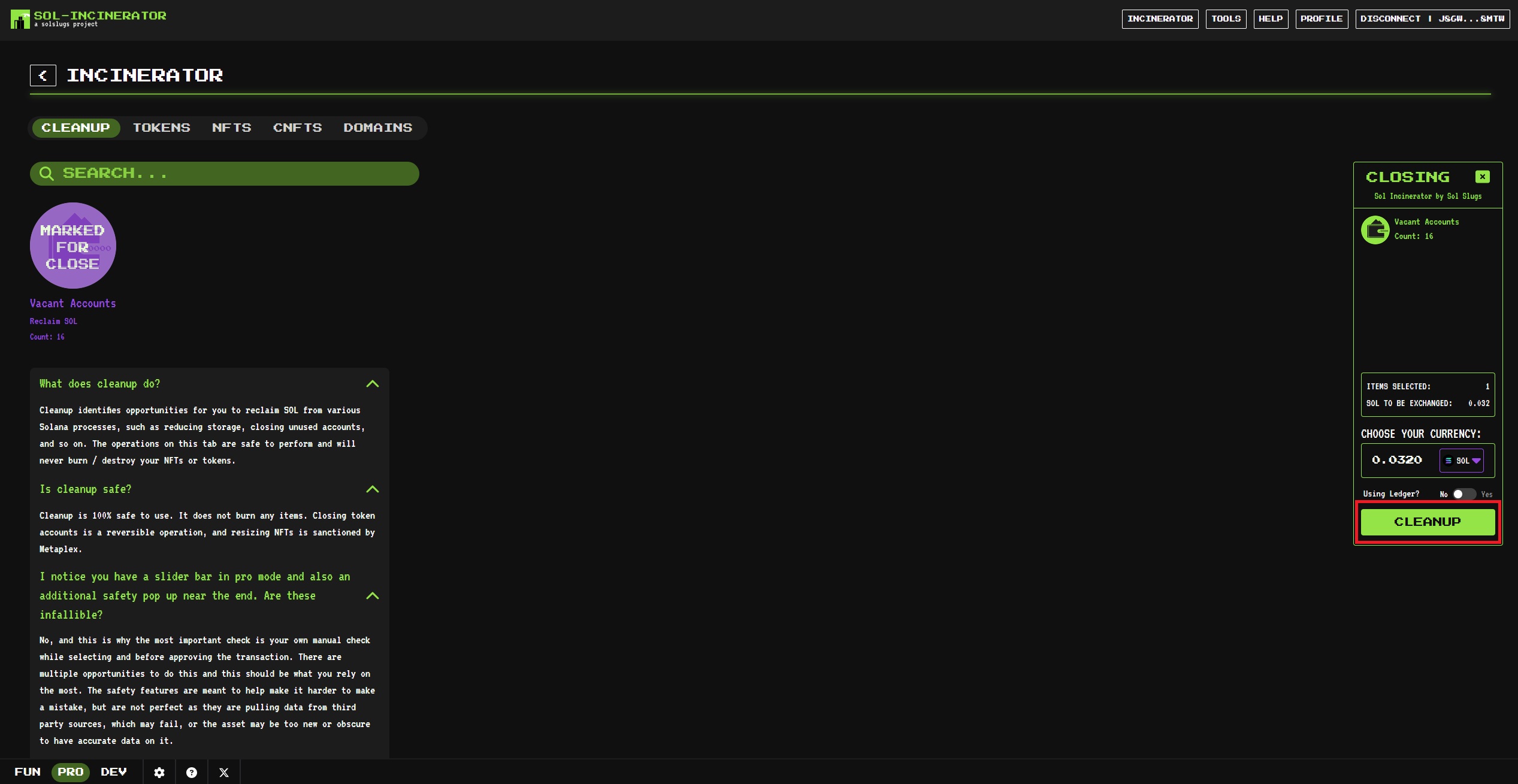
Task: Close the Closing panel with X
Action: [1482, 177]
